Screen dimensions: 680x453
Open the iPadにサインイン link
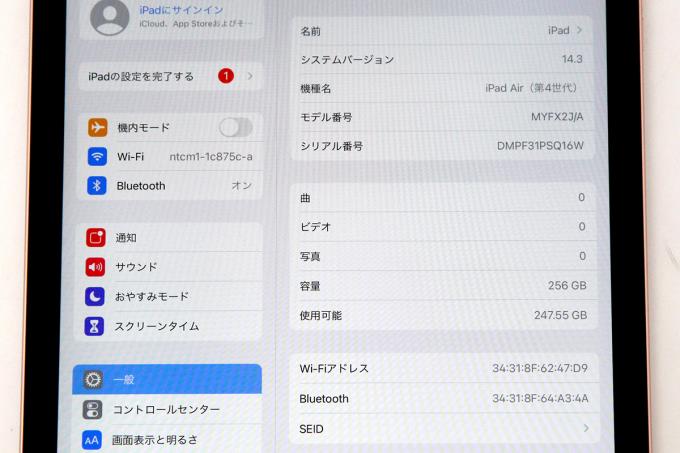tap(181, 10)
